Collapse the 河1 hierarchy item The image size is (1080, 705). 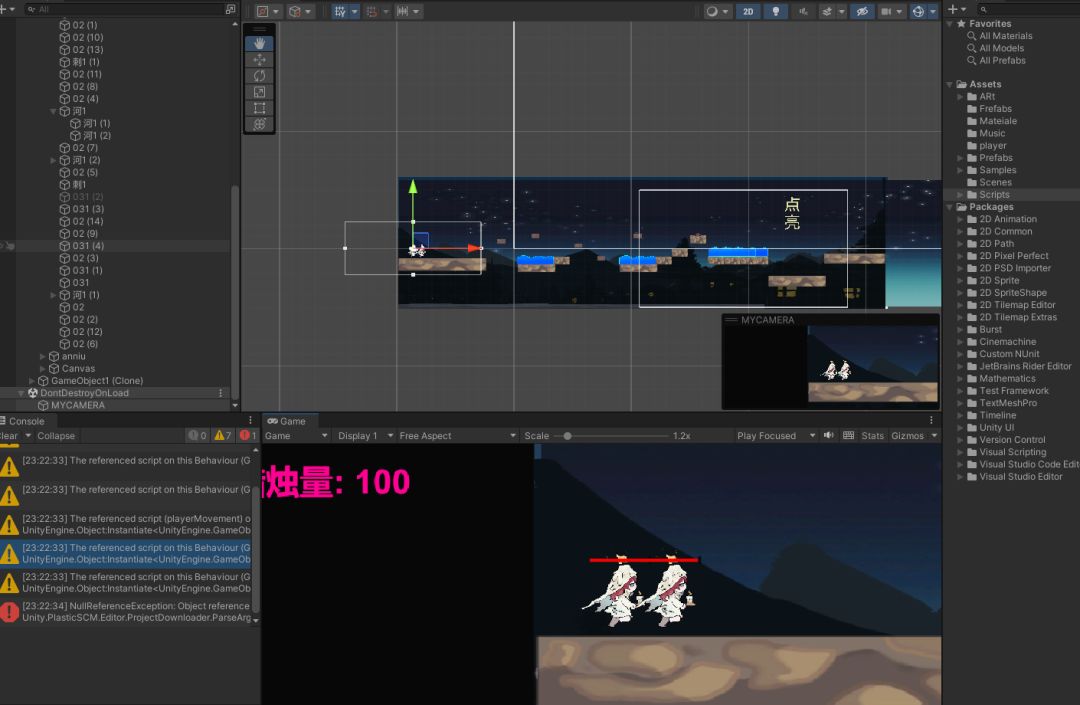click(54, 111)
